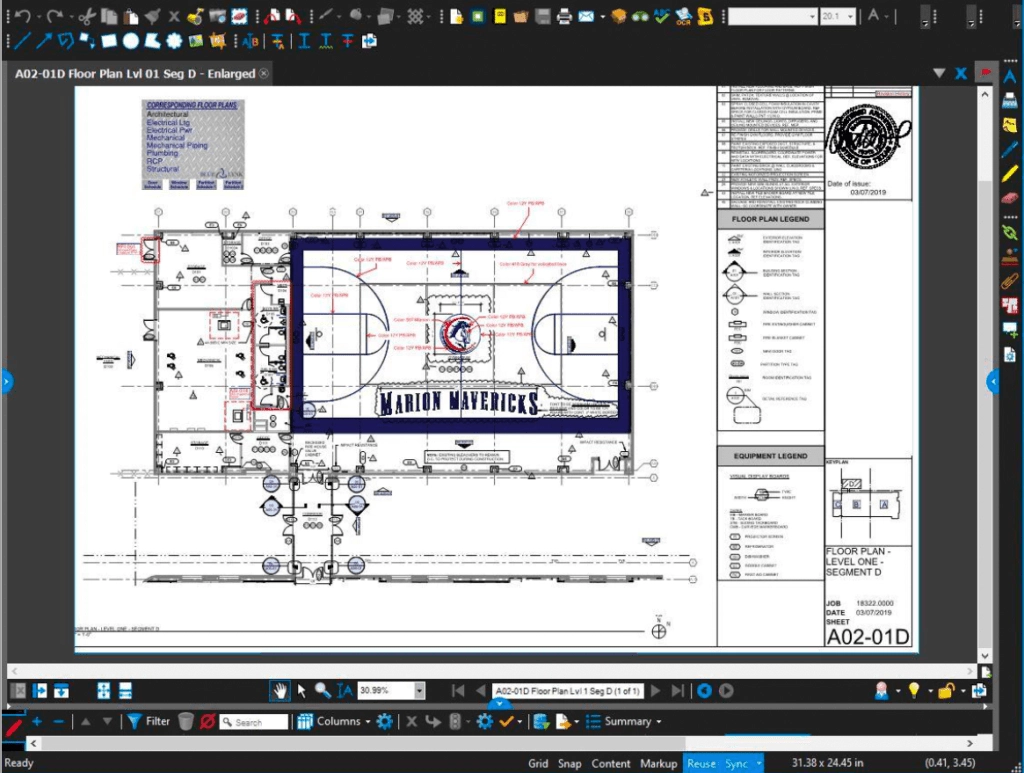Click the Snapshot camera icon

coord(217,16)
